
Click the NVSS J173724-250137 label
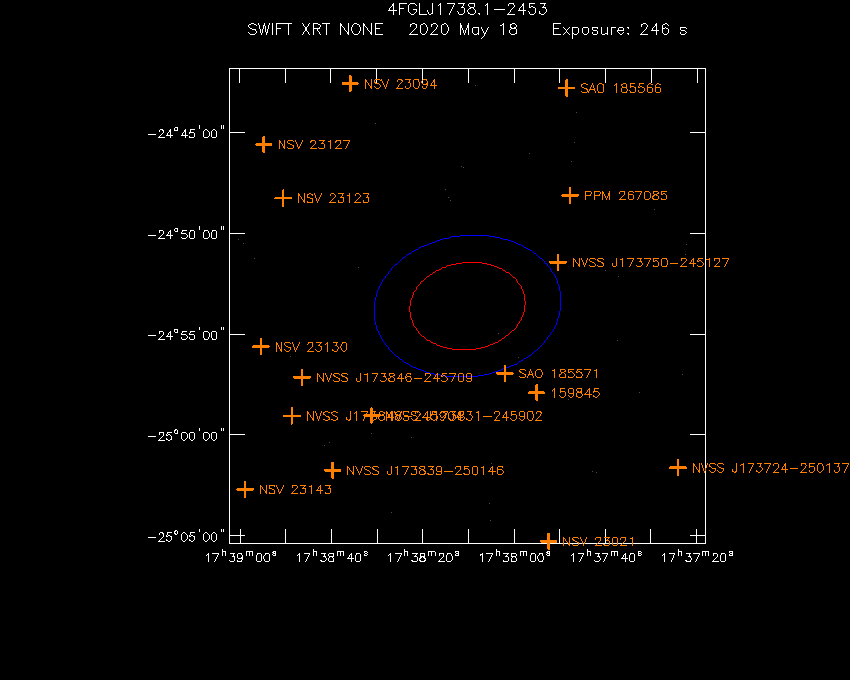coord(770,468)
